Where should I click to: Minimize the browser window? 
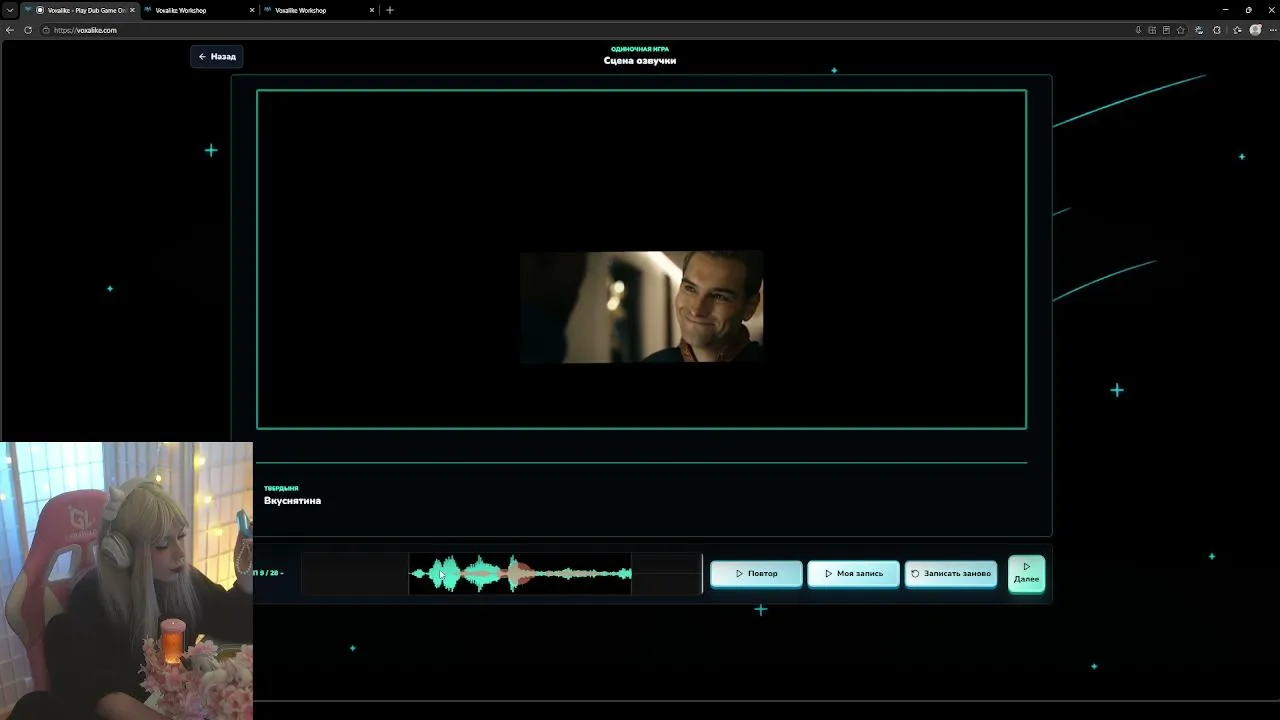[x=1225, y=10]
